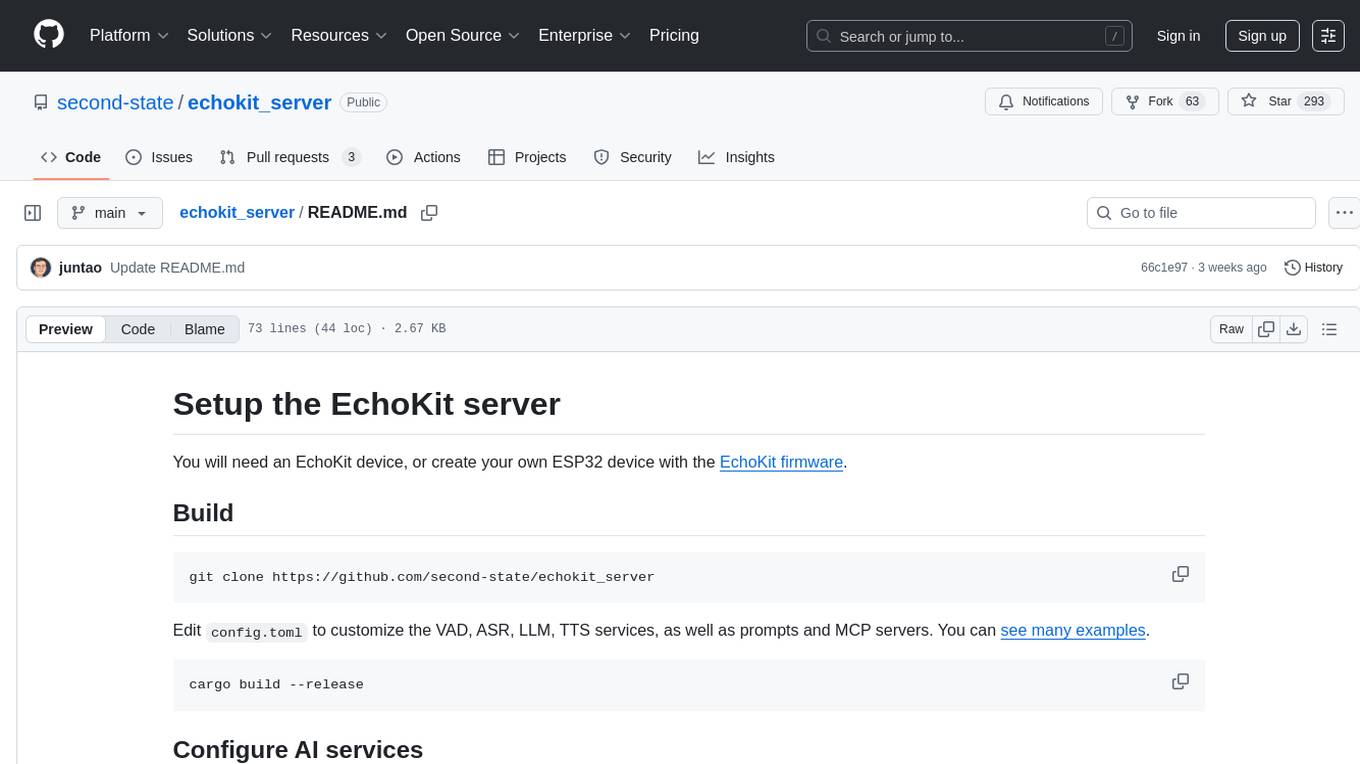
Task: Click the Build heading
Action: pos(203,513)
